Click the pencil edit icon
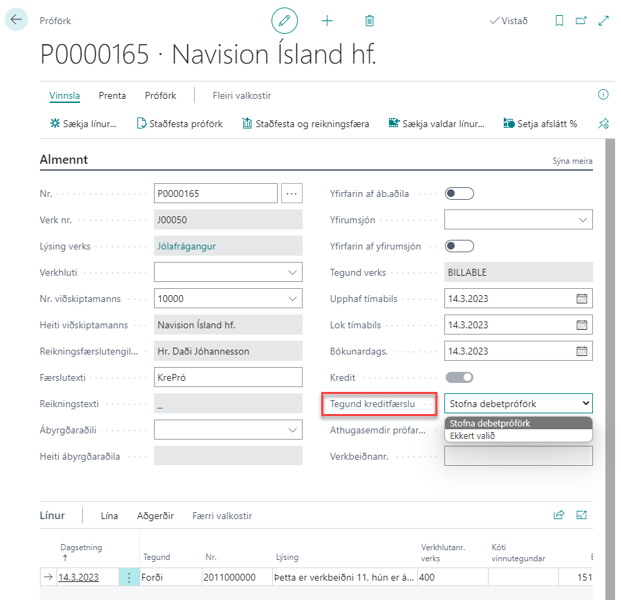Screen dimensions: 621x606 [285, 21]
